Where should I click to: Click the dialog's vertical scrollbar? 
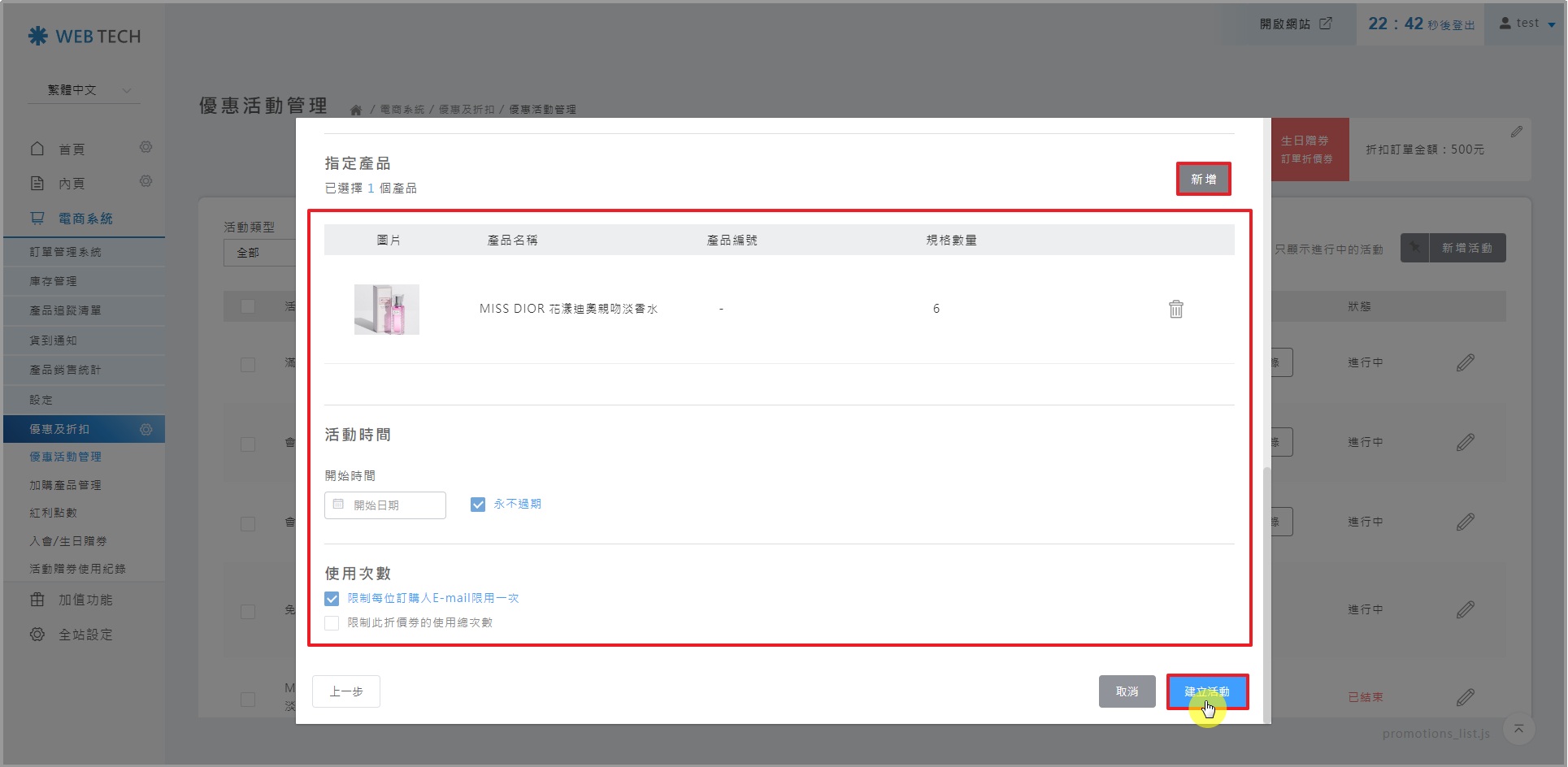(x=1266, y=569)
